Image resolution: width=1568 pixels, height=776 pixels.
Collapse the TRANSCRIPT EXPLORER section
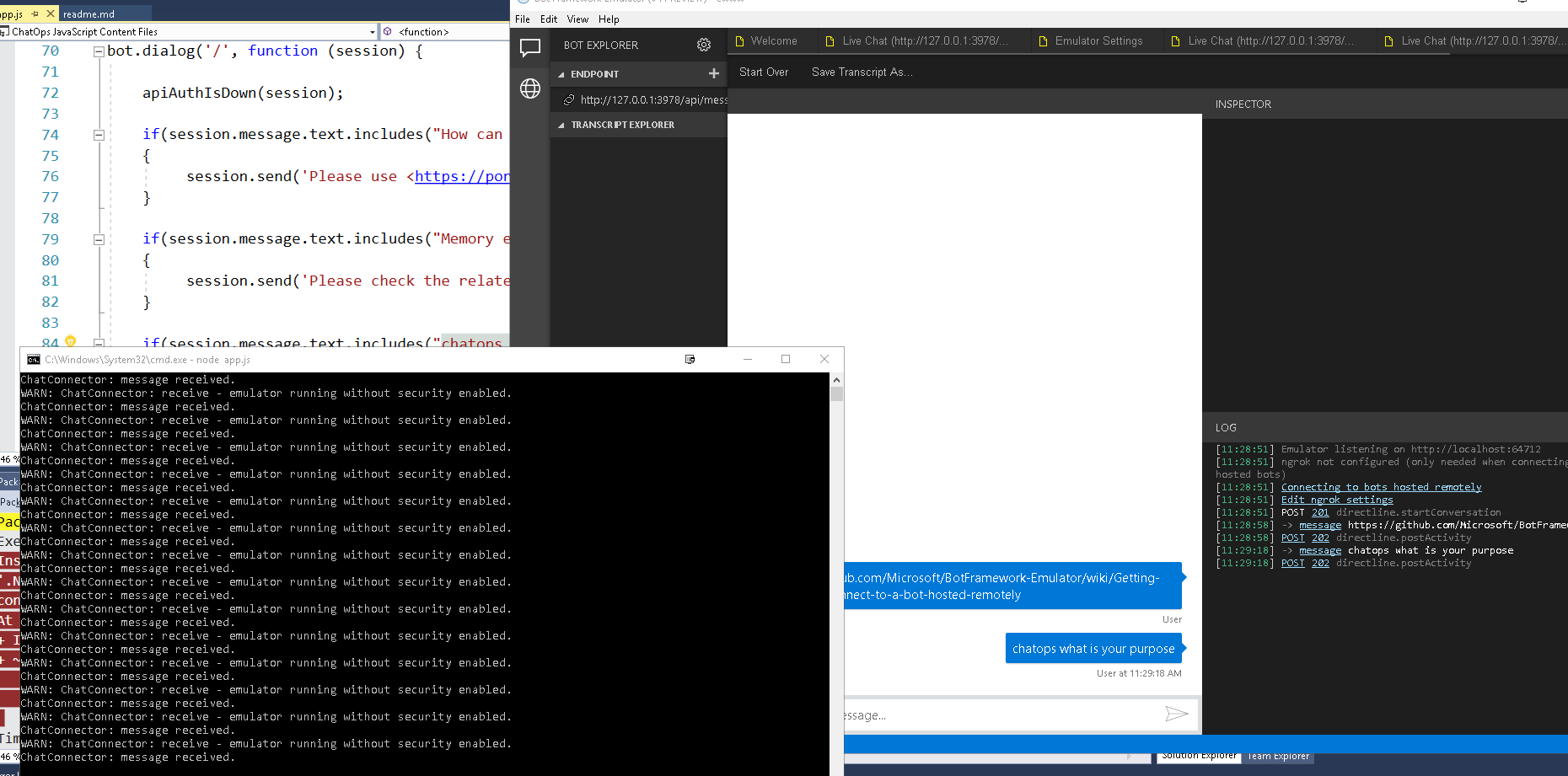(561, 124)
